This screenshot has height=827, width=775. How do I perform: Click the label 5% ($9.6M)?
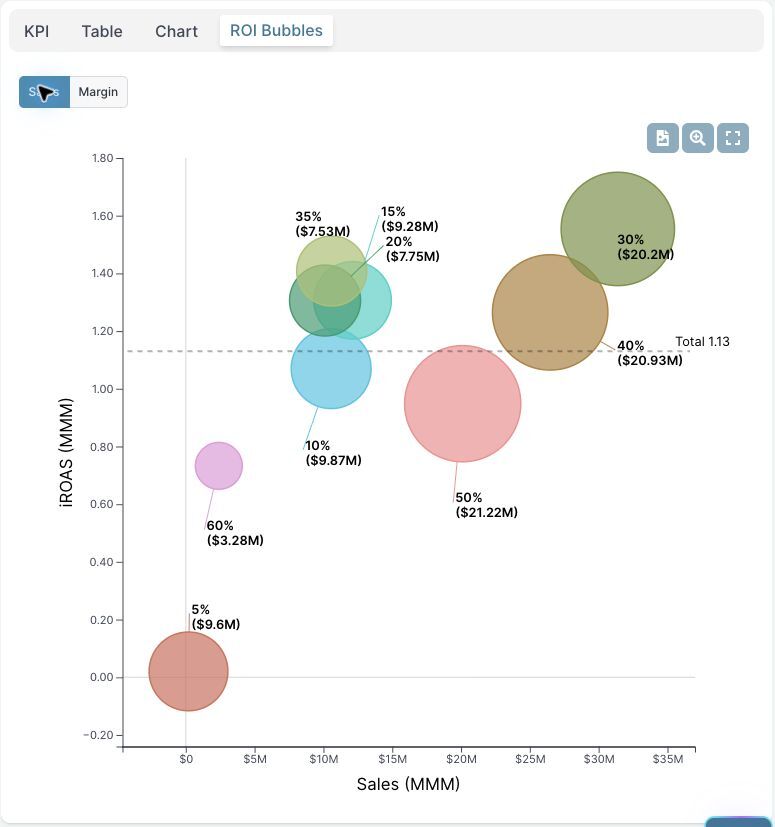click(215, 617)
